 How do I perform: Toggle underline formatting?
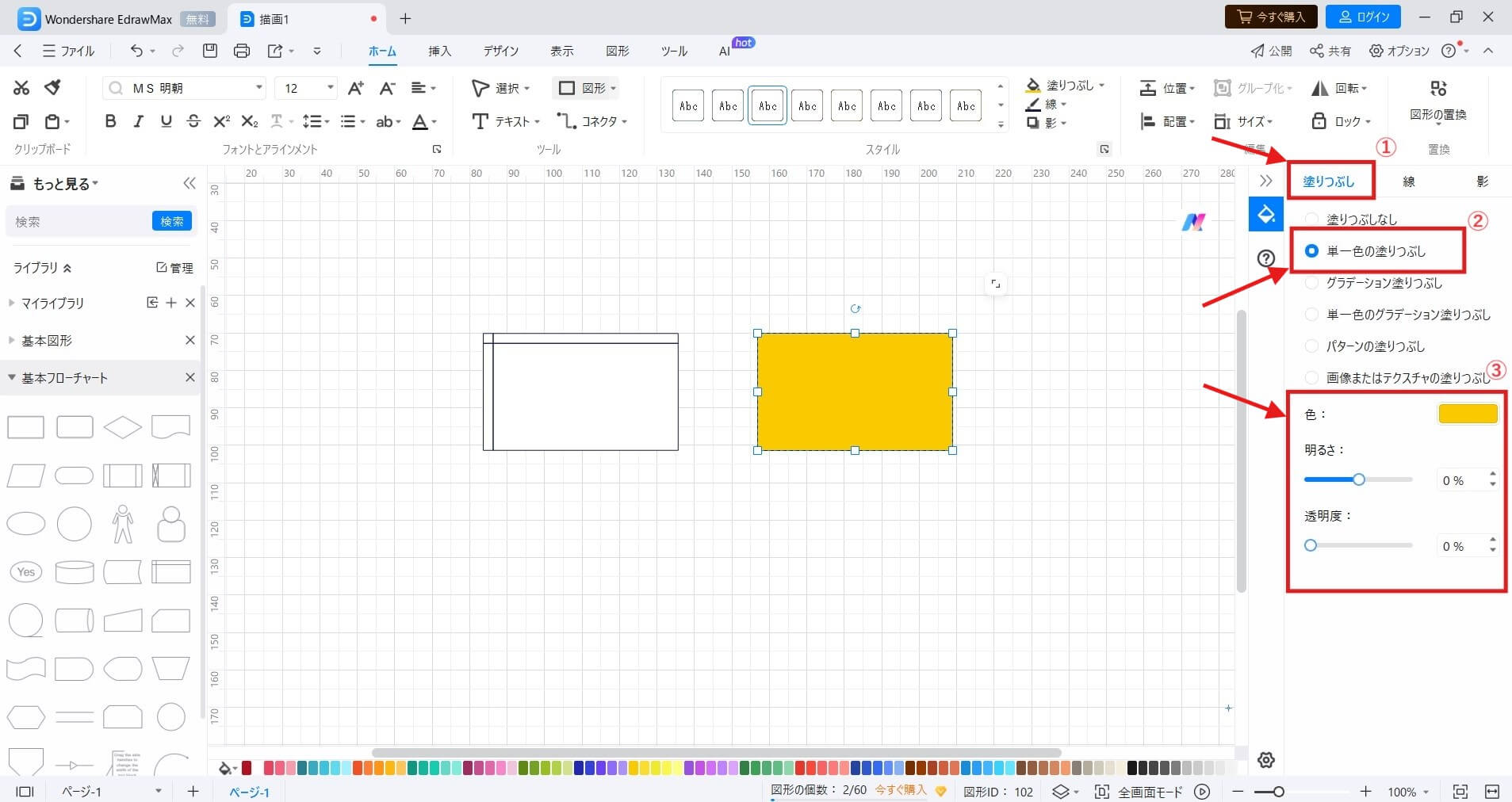(166, 121)
